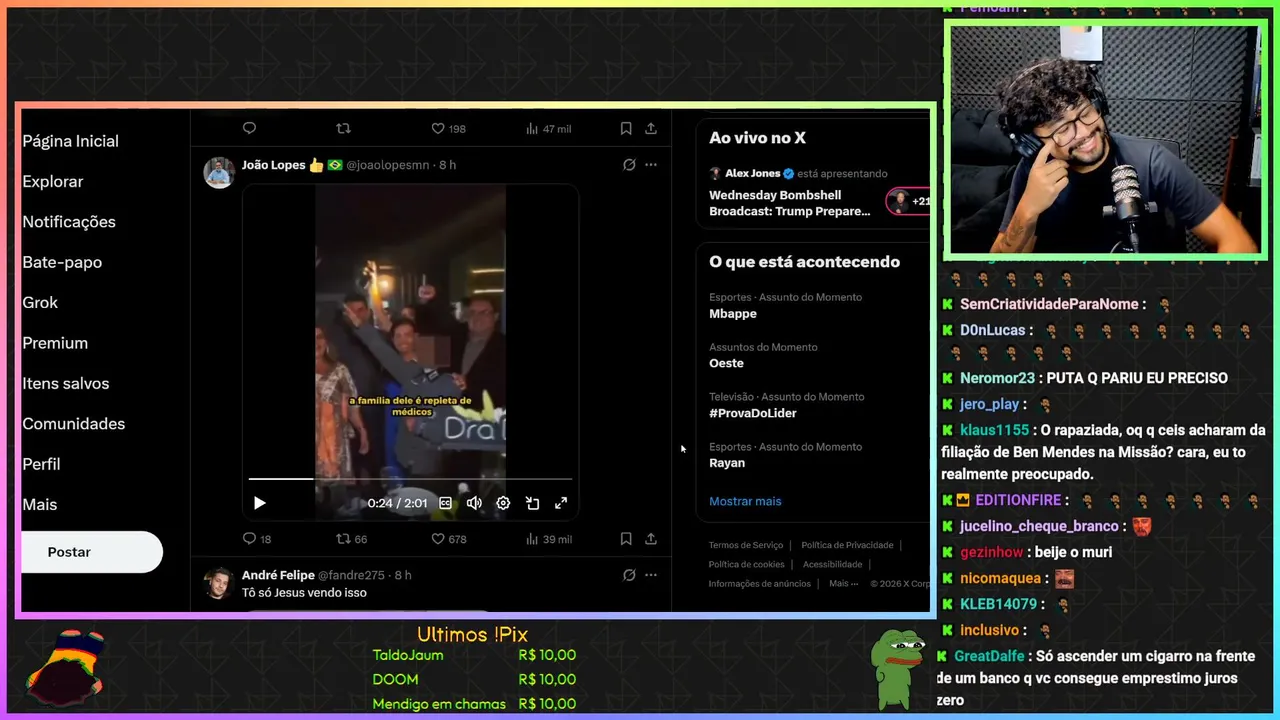The height and width of the screenshot is (720, 1280).
Task: View 39 mil analytics on João Lopes post
Action: click(549, 539)
